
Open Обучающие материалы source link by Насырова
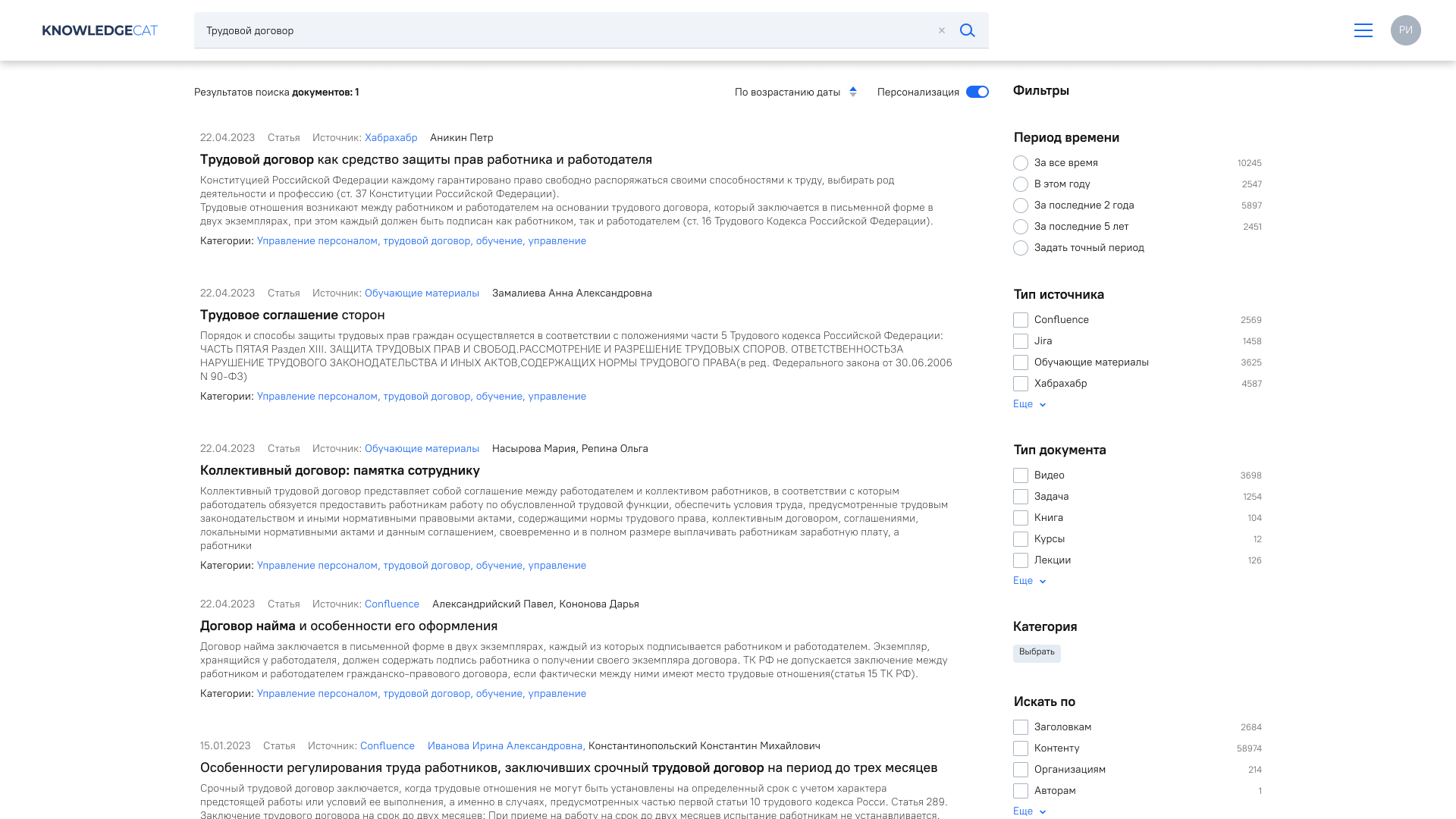422,449
